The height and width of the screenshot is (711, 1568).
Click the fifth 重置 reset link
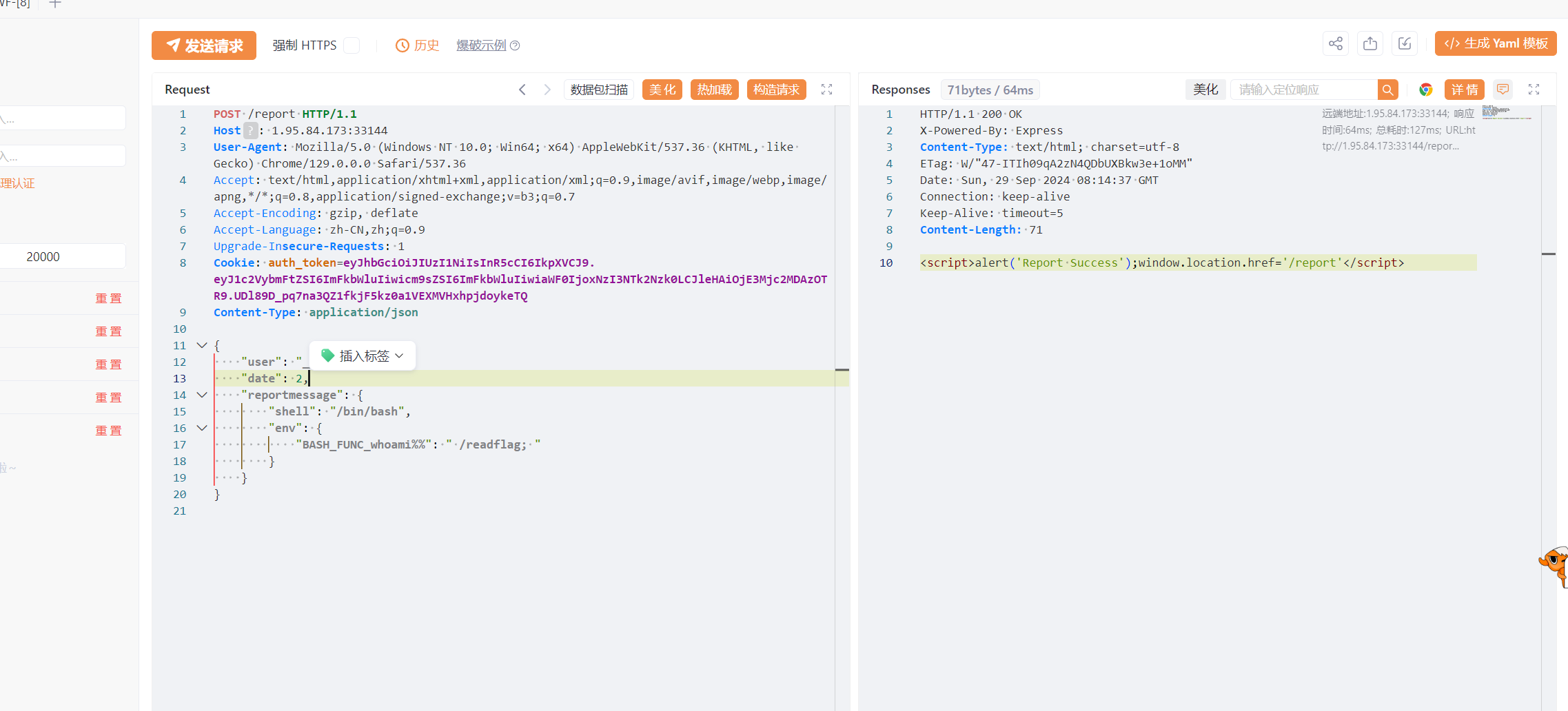tap(108, 431)
